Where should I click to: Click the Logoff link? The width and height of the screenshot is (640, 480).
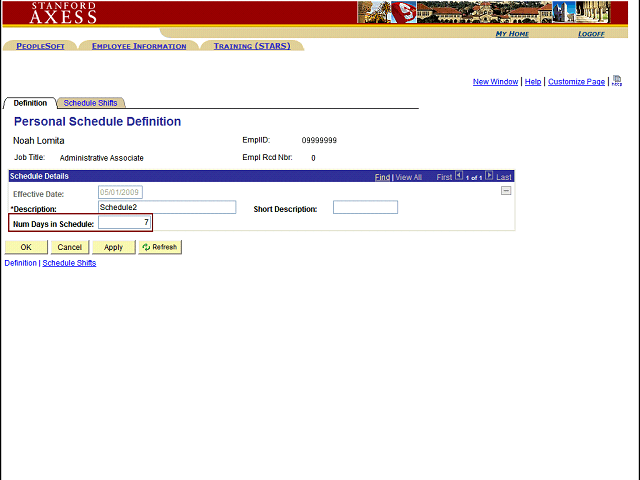(x=591, y=33)
